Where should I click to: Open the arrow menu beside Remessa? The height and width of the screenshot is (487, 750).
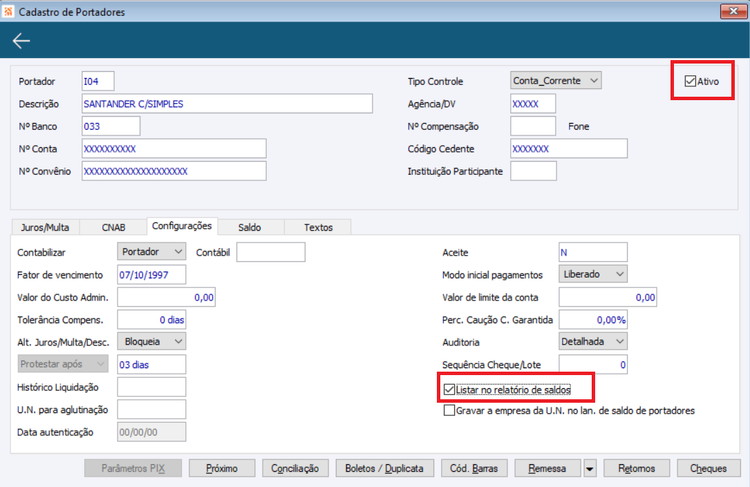(x=590, y=468)
